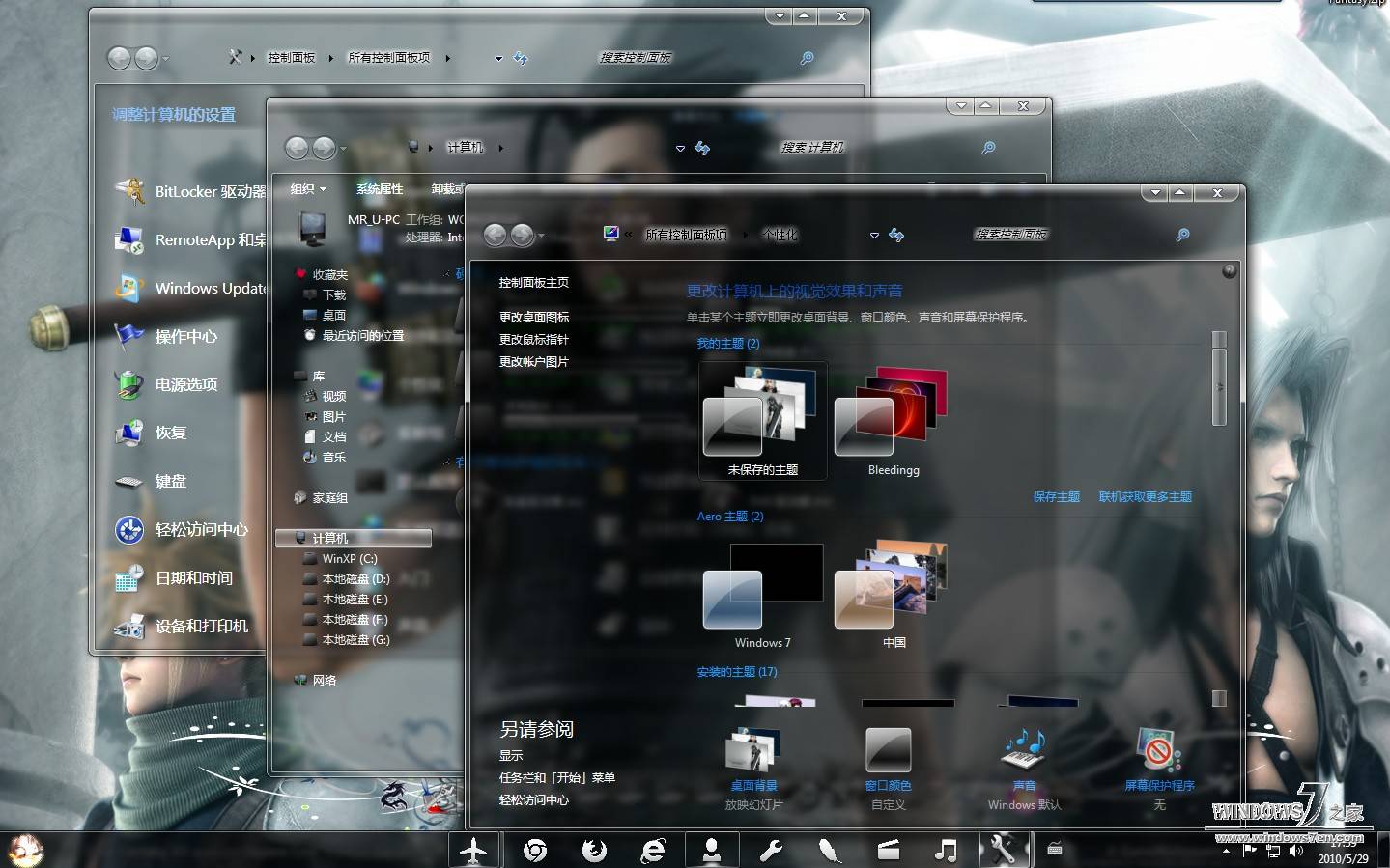Open 任务栏和「开始」菜单 link

[556, 777]
